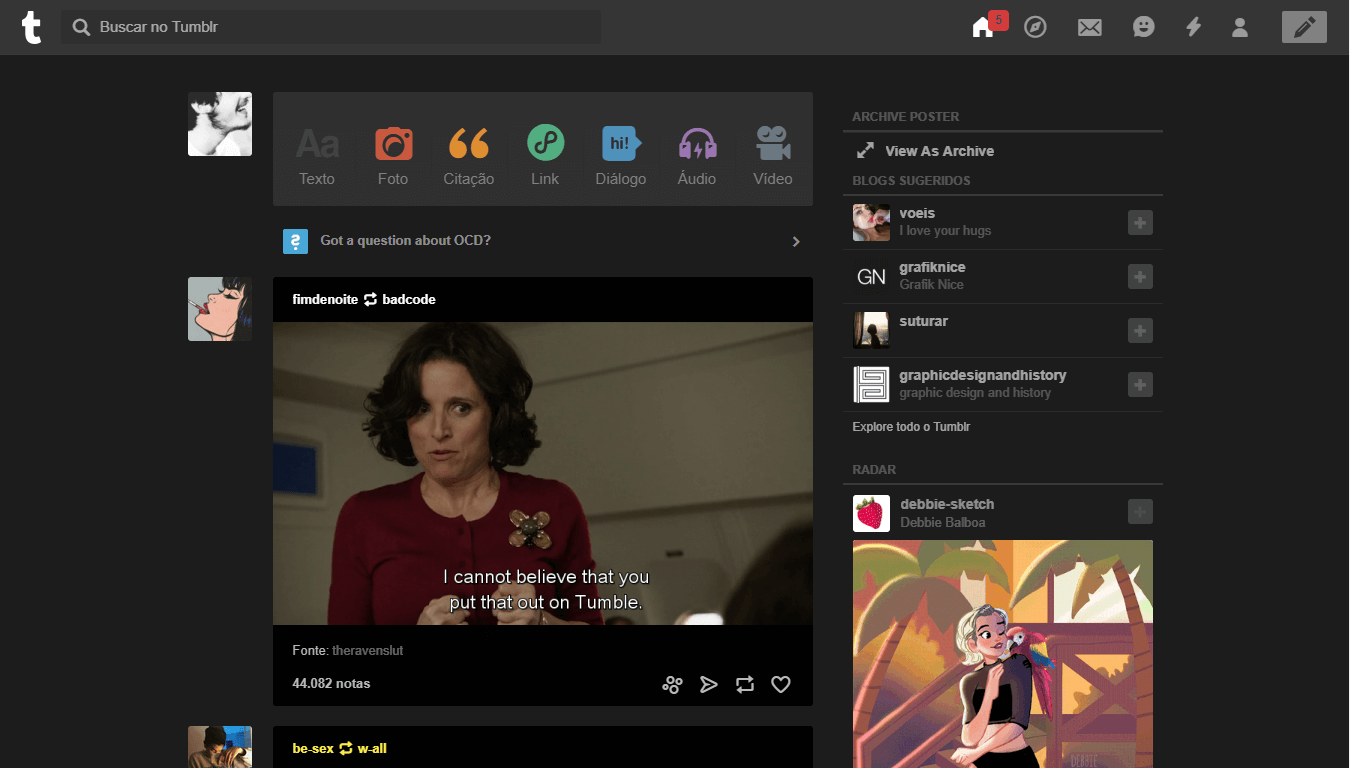Screen dimensions: 1350x768
Task: Open the Inbox envelope icon
Action: click(x=1090, y=28)
